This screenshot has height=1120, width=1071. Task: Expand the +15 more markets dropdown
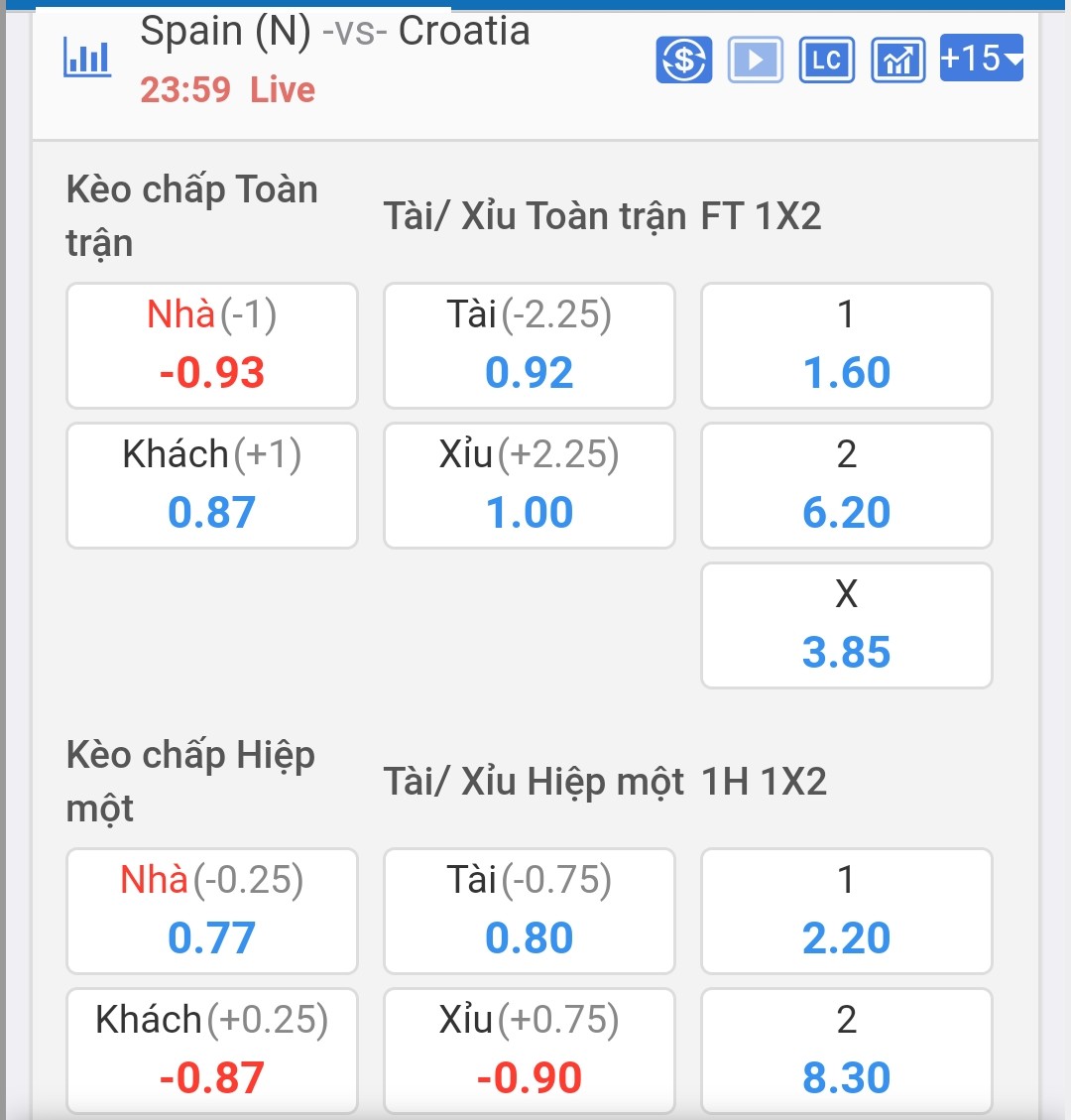coord(981,59)
